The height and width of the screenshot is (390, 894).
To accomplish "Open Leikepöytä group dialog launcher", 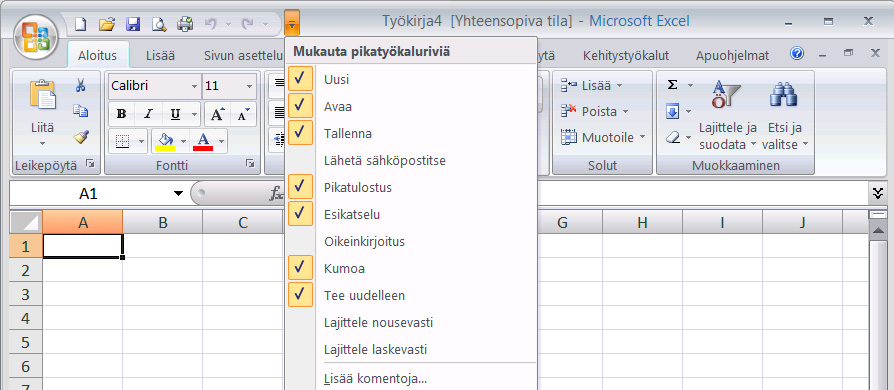I will click(90, 165).
